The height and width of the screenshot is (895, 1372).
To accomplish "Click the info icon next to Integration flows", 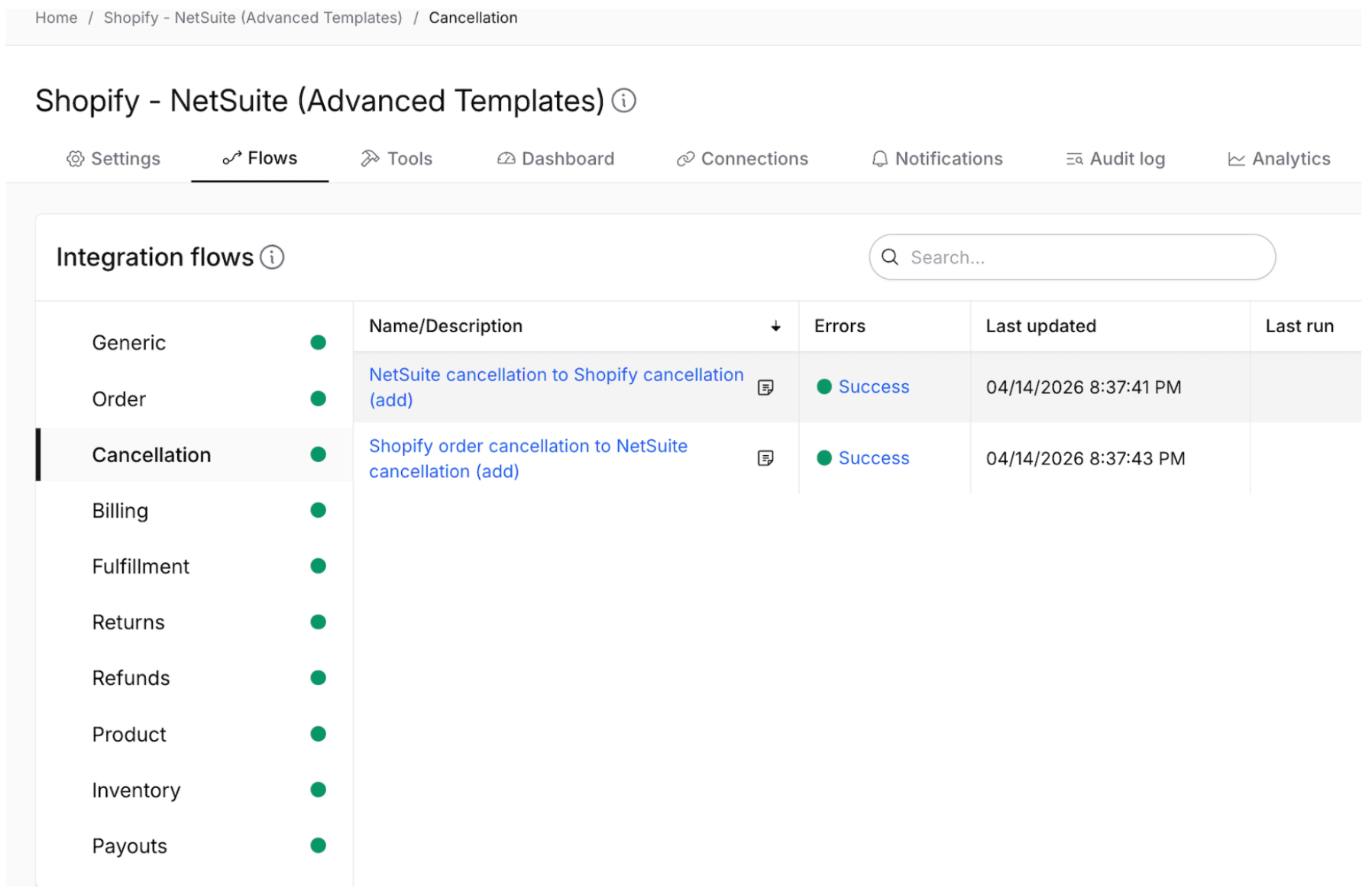I will [x=272, y=257].
